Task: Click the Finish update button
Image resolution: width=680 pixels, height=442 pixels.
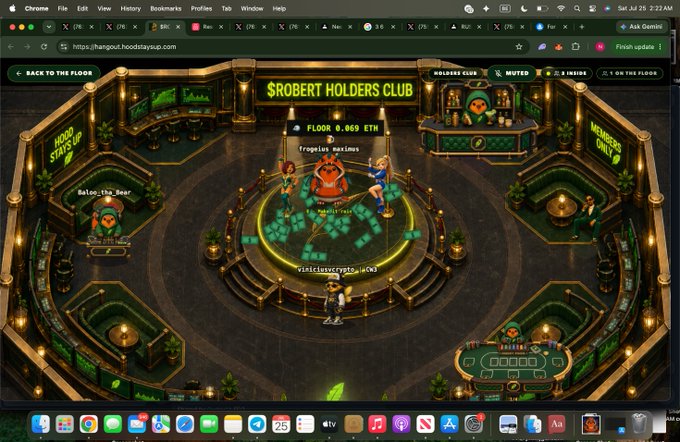Action: pyautogui.click(x=634, y=47)
